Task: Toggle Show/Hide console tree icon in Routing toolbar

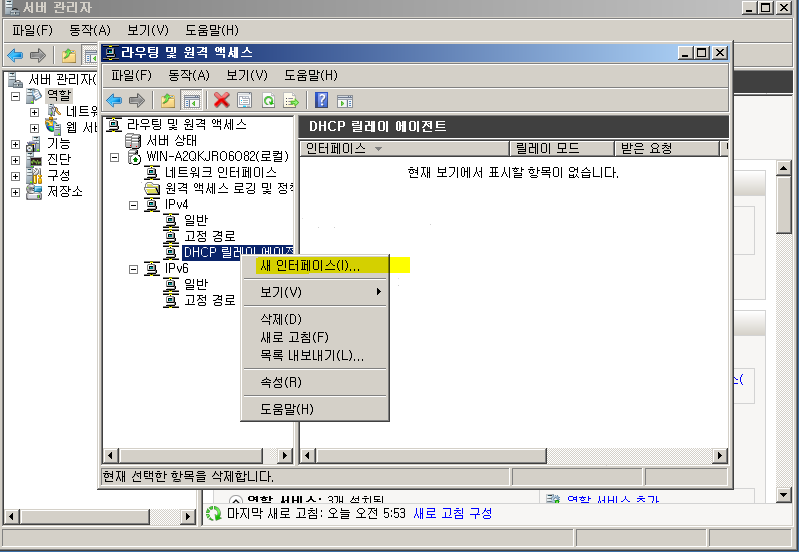Action: [192, 100]
